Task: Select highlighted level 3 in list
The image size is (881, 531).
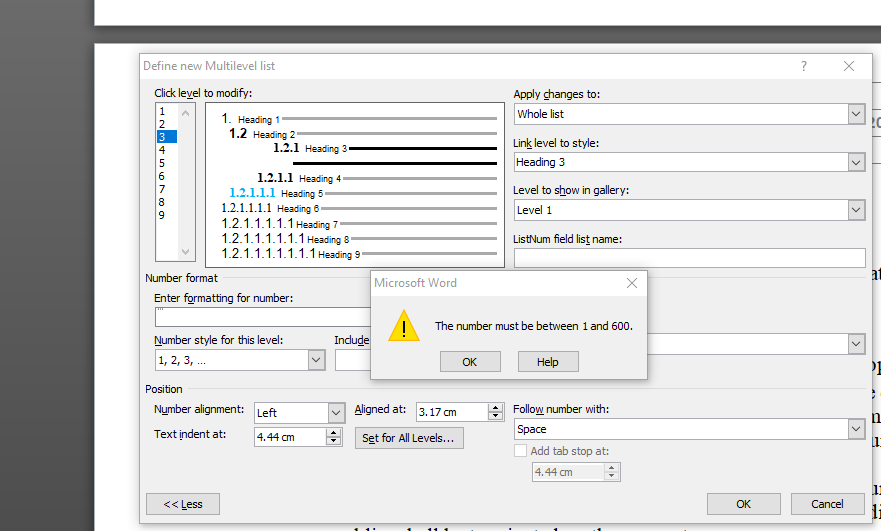Action: [167, 137]
